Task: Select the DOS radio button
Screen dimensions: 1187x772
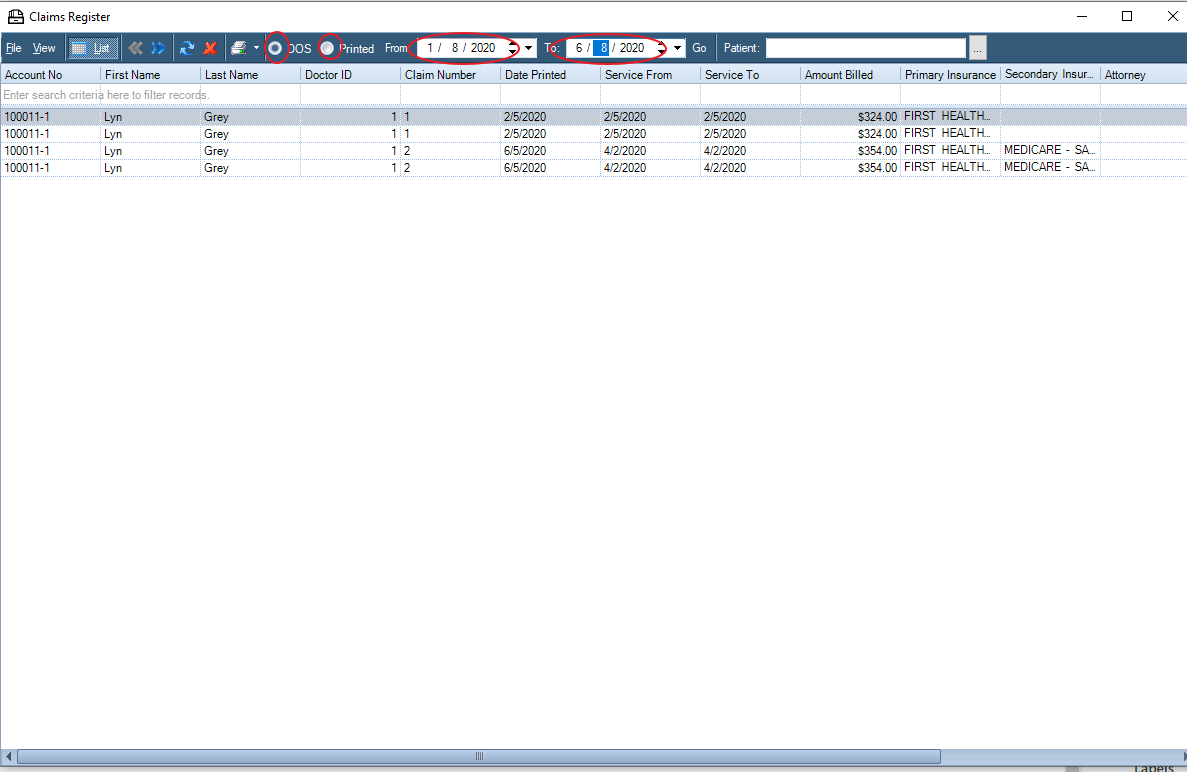Action: [x=275, y=48]
